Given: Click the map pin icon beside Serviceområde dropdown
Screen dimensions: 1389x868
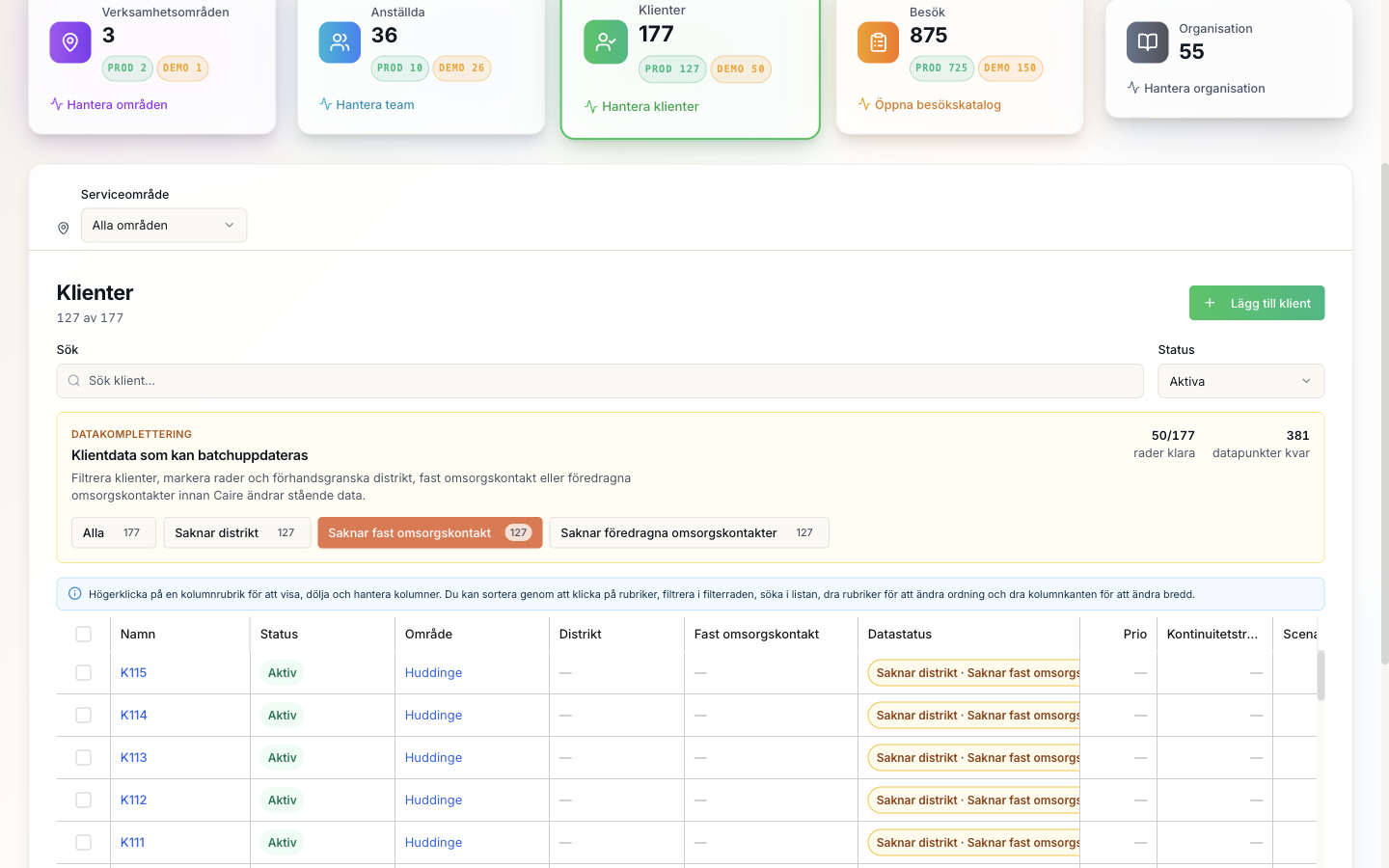Looking at the screenshot, I should 64,229.
